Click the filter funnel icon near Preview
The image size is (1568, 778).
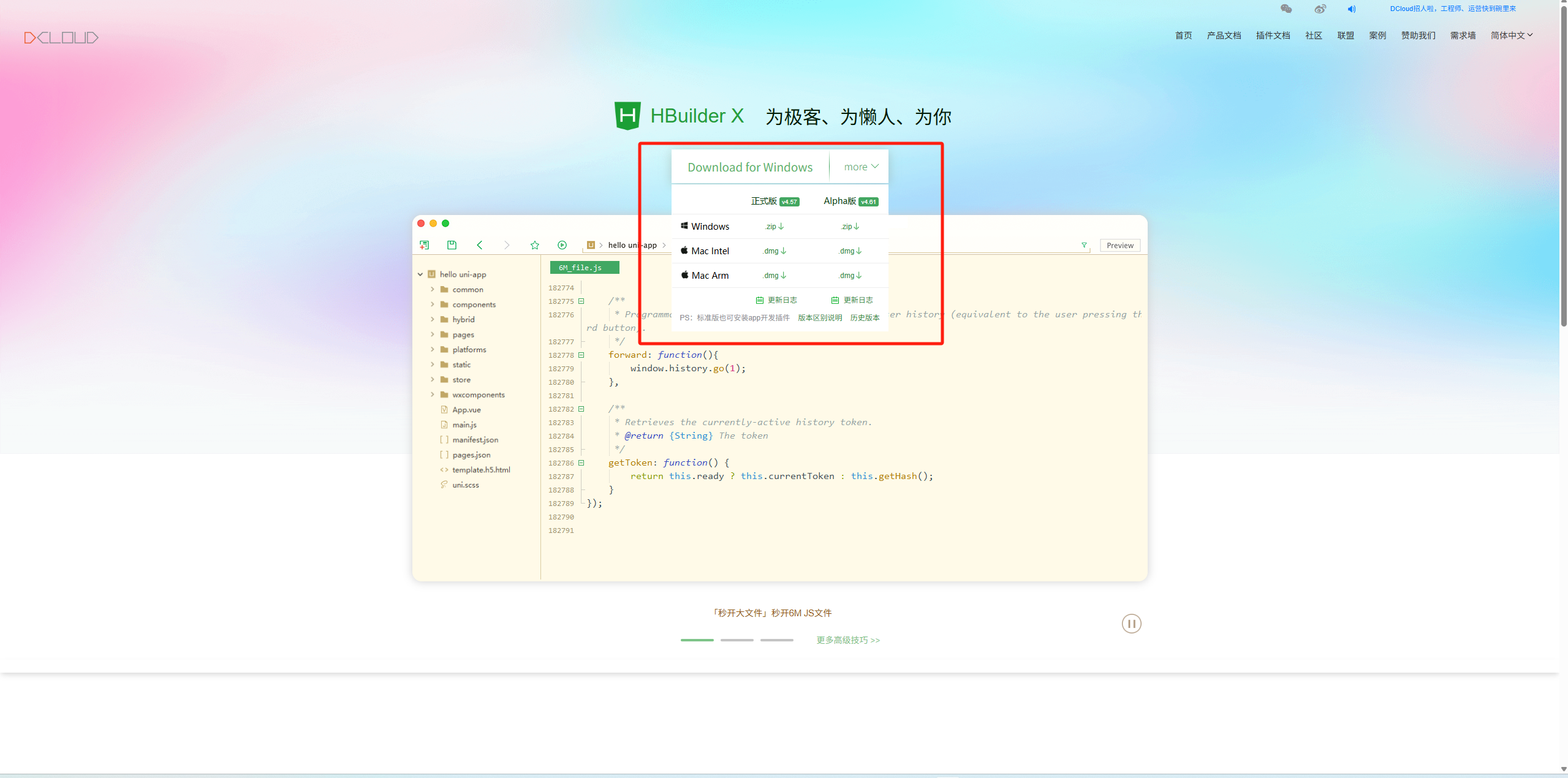click(x=1084, y=245)
